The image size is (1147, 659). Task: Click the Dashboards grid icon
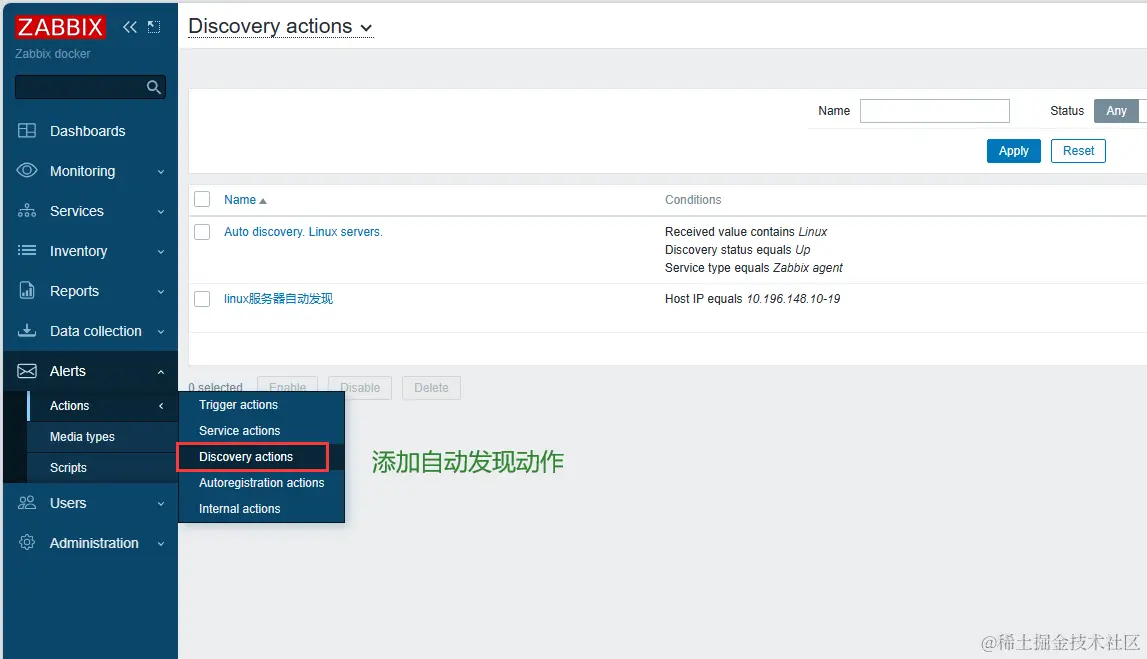point(27,131)
